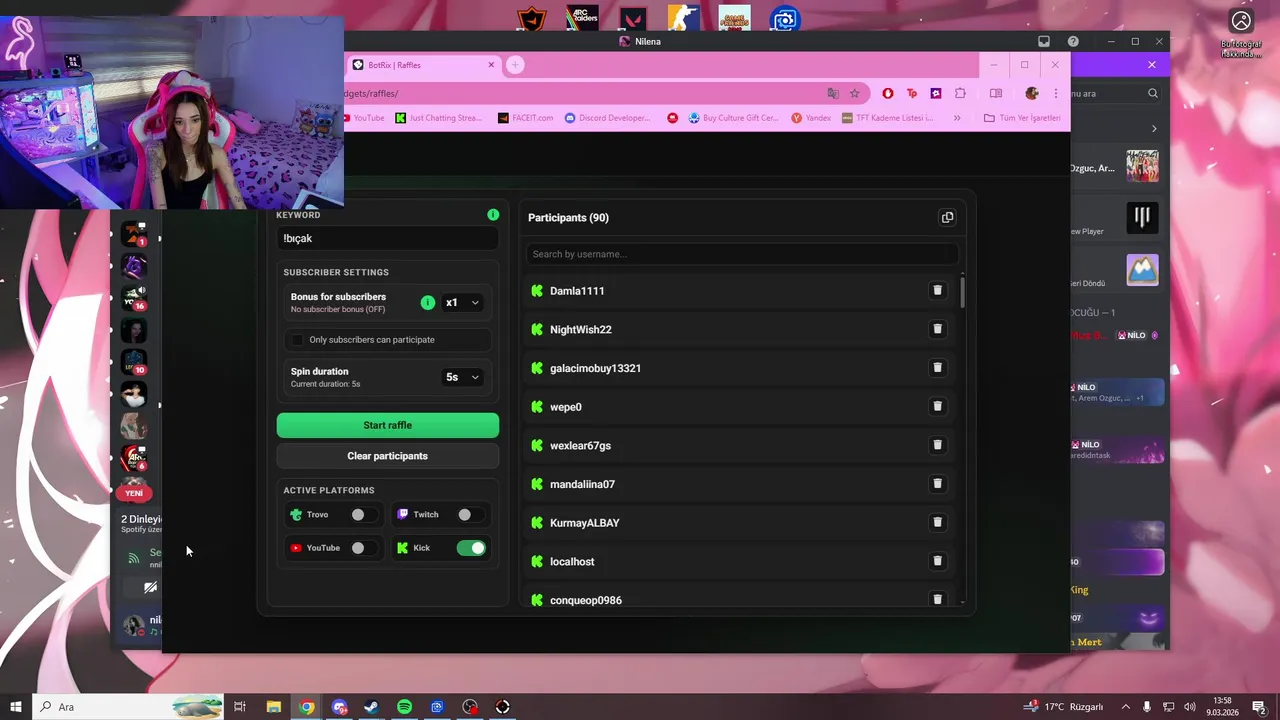Switch to the BotRix Raffles tab
Viewport: 1280px width, 720px height.
pos(423,65)
